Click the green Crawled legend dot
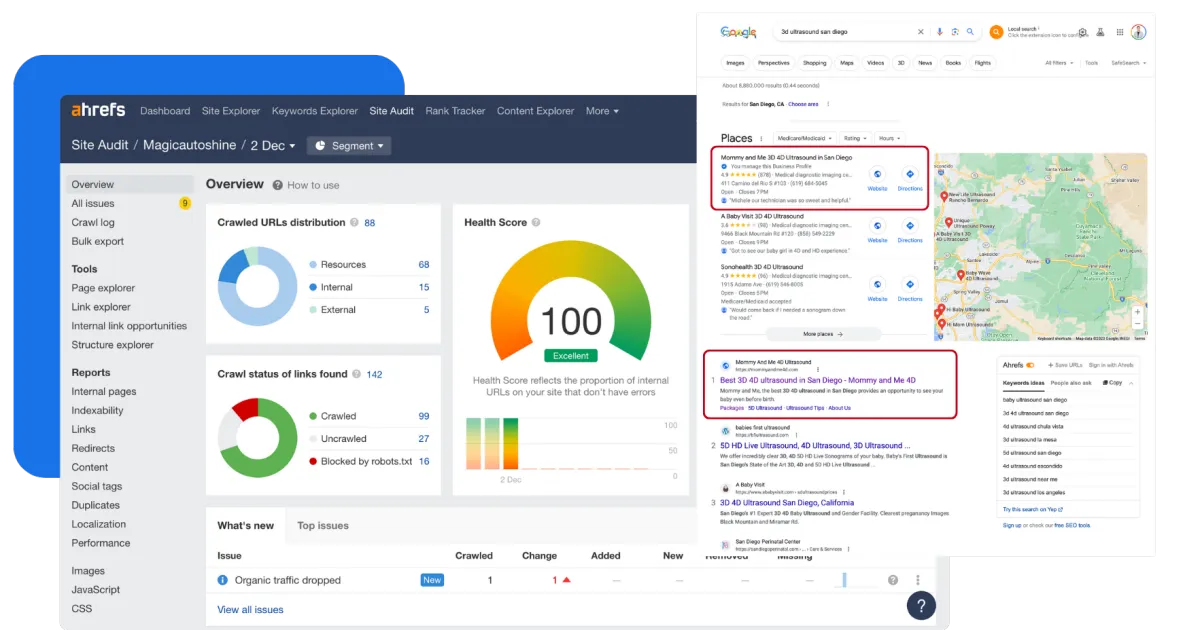Viewport: 1200px width, 630px height. pos(313,416)
